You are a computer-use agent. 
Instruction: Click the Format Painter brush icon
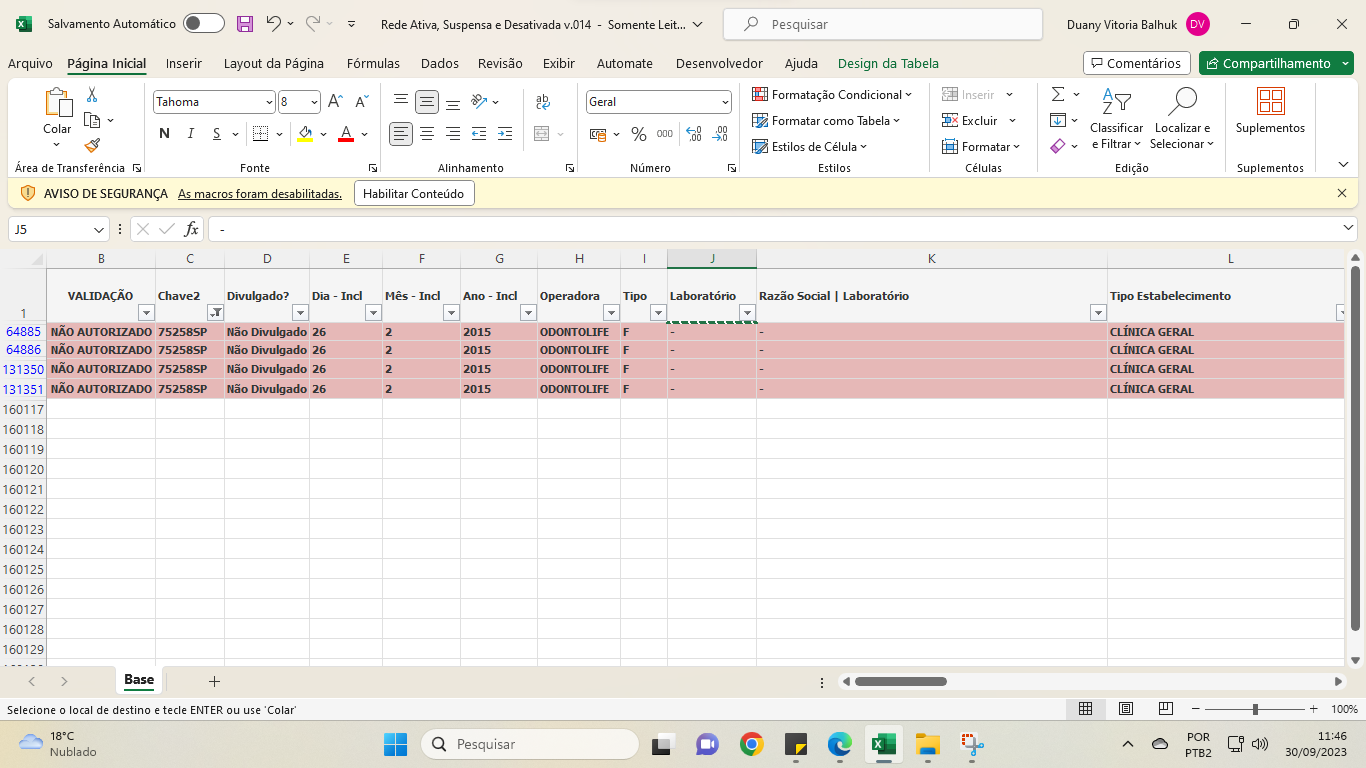[x=92, y=145]
